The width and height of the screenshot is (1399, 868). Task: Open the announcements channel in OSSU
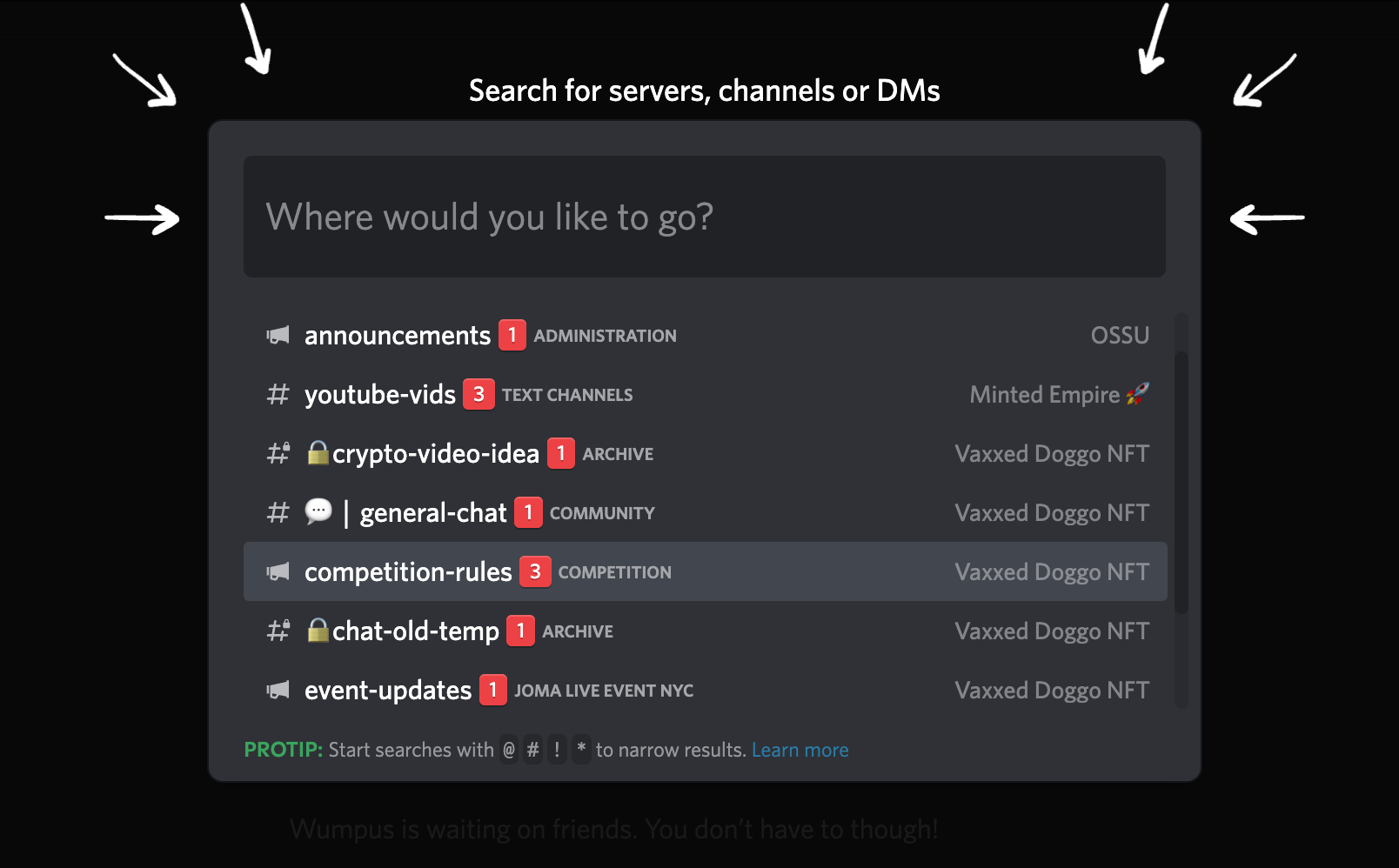click(706, 335)
